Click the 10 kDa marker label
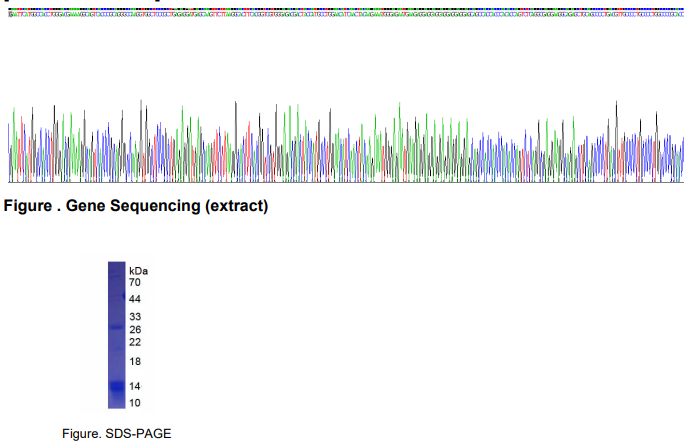 click(x=135, y=403)
